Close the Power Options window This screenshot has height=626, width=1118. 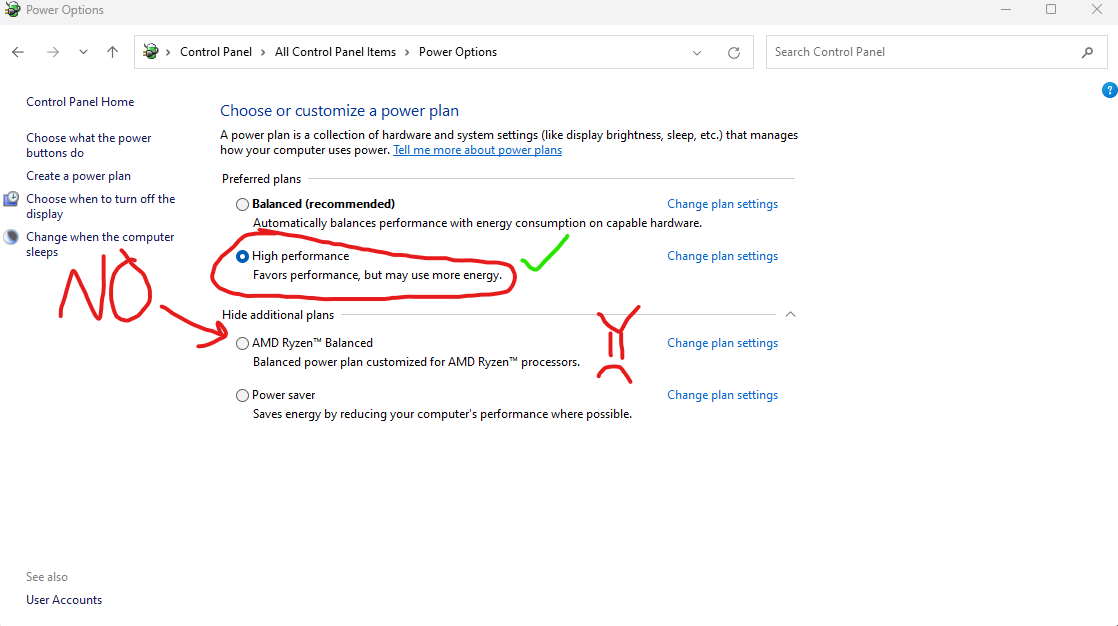pos(1097,9)
